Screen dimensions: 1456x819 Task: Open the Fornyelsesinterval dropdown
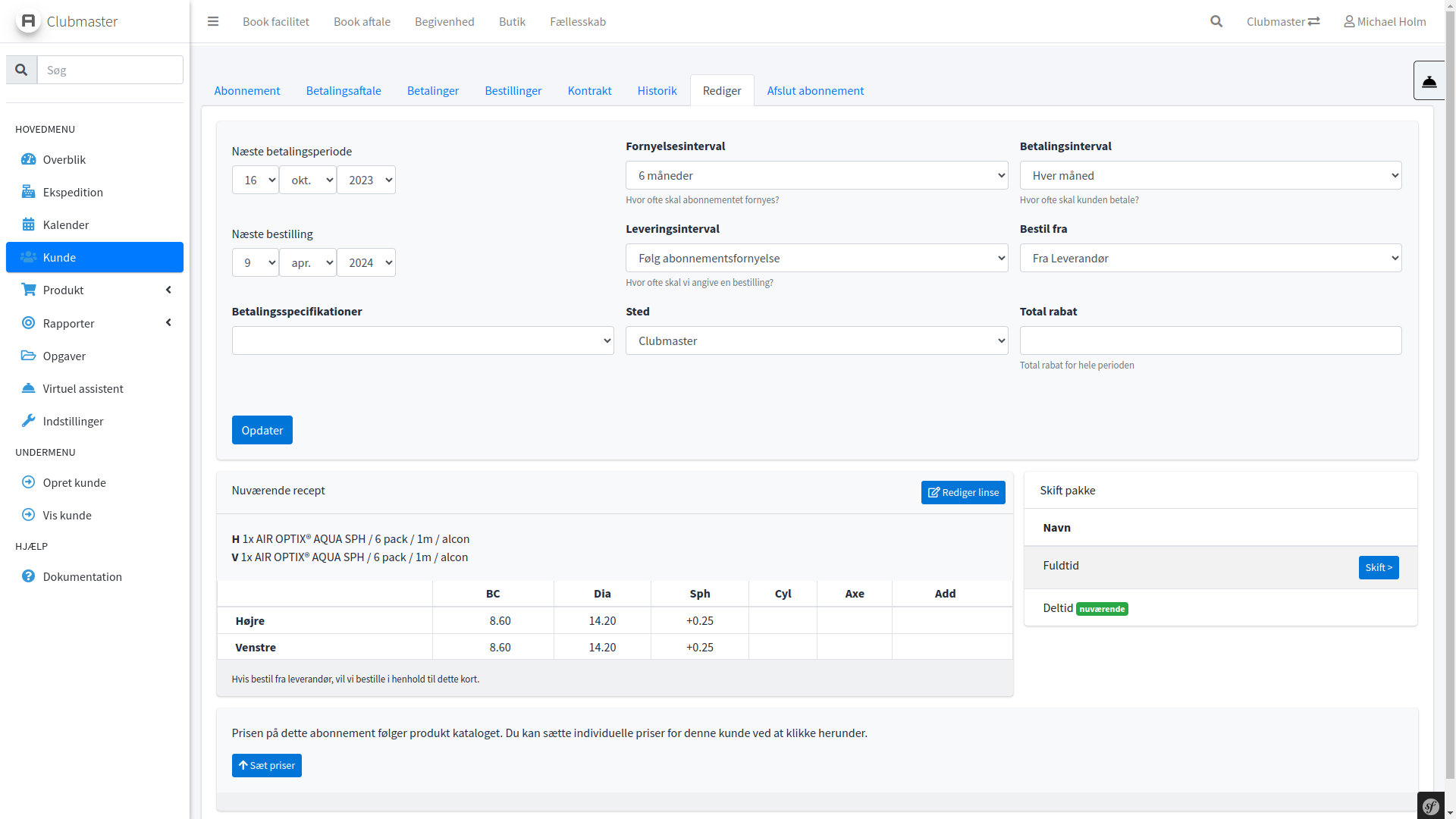click(816, 175)
